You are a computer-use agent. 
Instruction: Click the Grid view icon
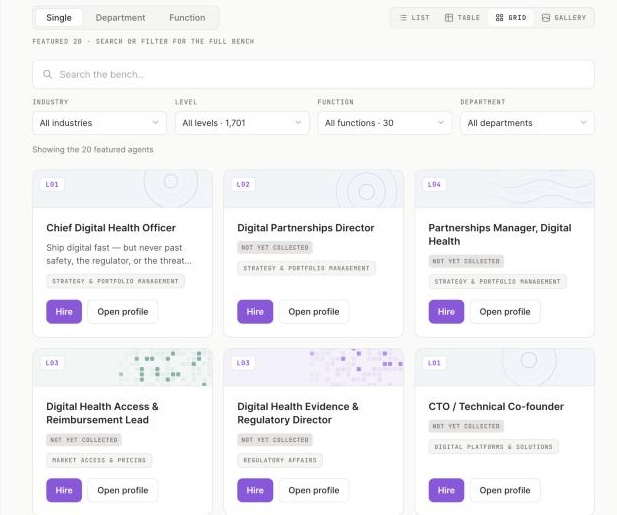click(499, 18)
